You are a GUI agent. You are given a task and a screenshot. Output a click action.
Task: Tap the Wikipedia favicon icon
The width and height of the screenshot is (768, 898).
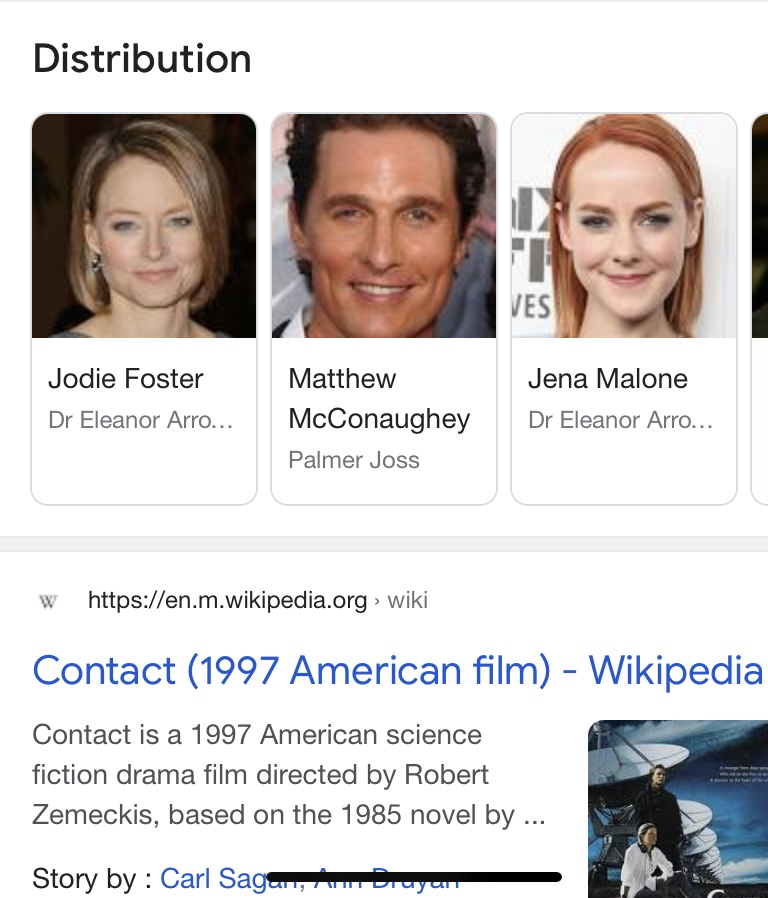click(47, 601)
